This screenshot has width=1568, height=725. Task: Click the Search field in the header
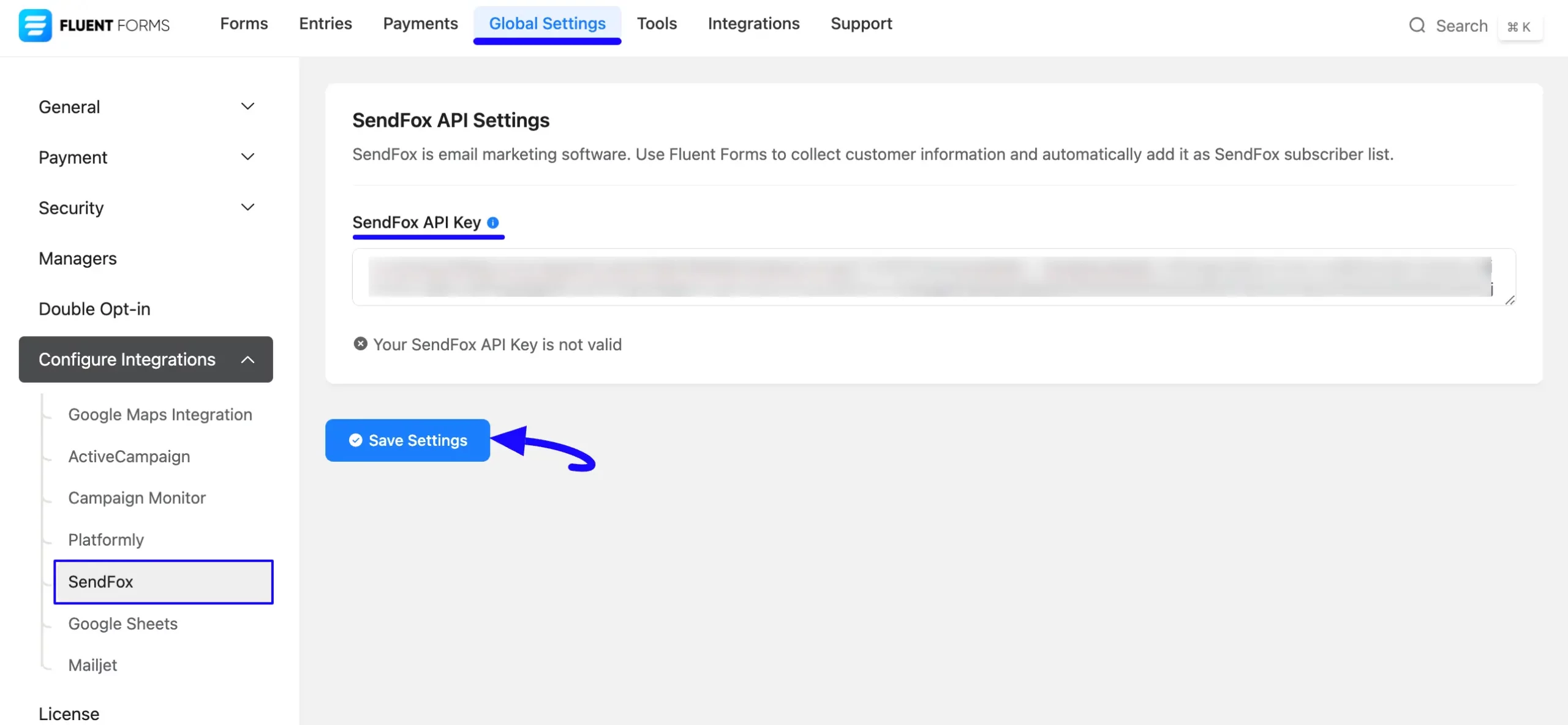point(1461,26)
